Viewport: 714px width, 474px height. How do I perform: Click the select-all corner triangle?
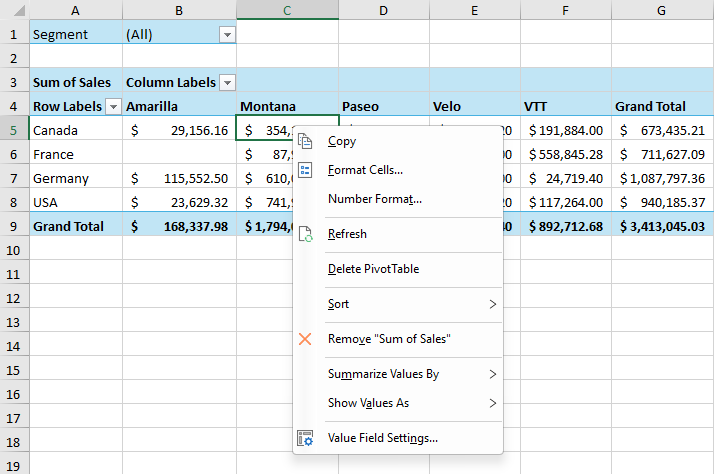click(x=19, y=10)
